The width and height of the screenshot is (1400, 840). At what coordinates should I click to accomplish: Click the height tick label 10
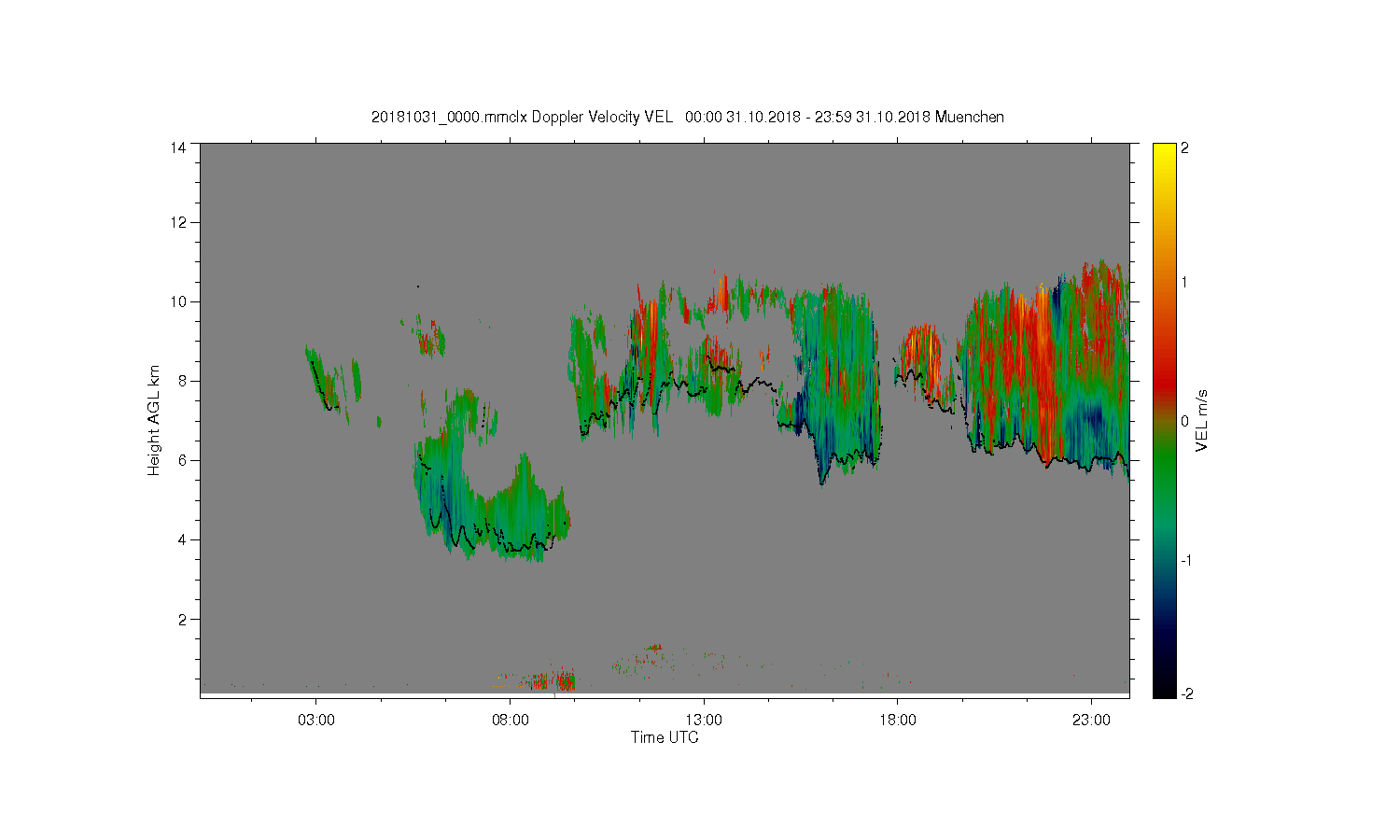coord(177,301)
